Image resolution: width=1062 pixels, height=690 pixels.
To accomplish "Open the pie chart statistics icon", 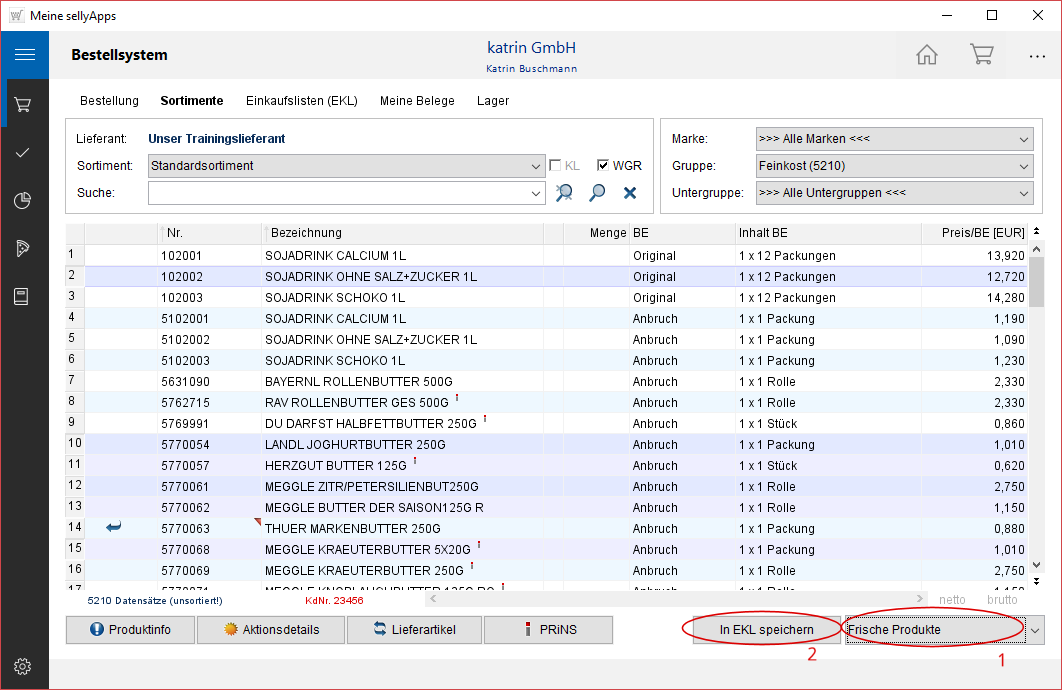I will pyautogui.click(x=24, y=201).
